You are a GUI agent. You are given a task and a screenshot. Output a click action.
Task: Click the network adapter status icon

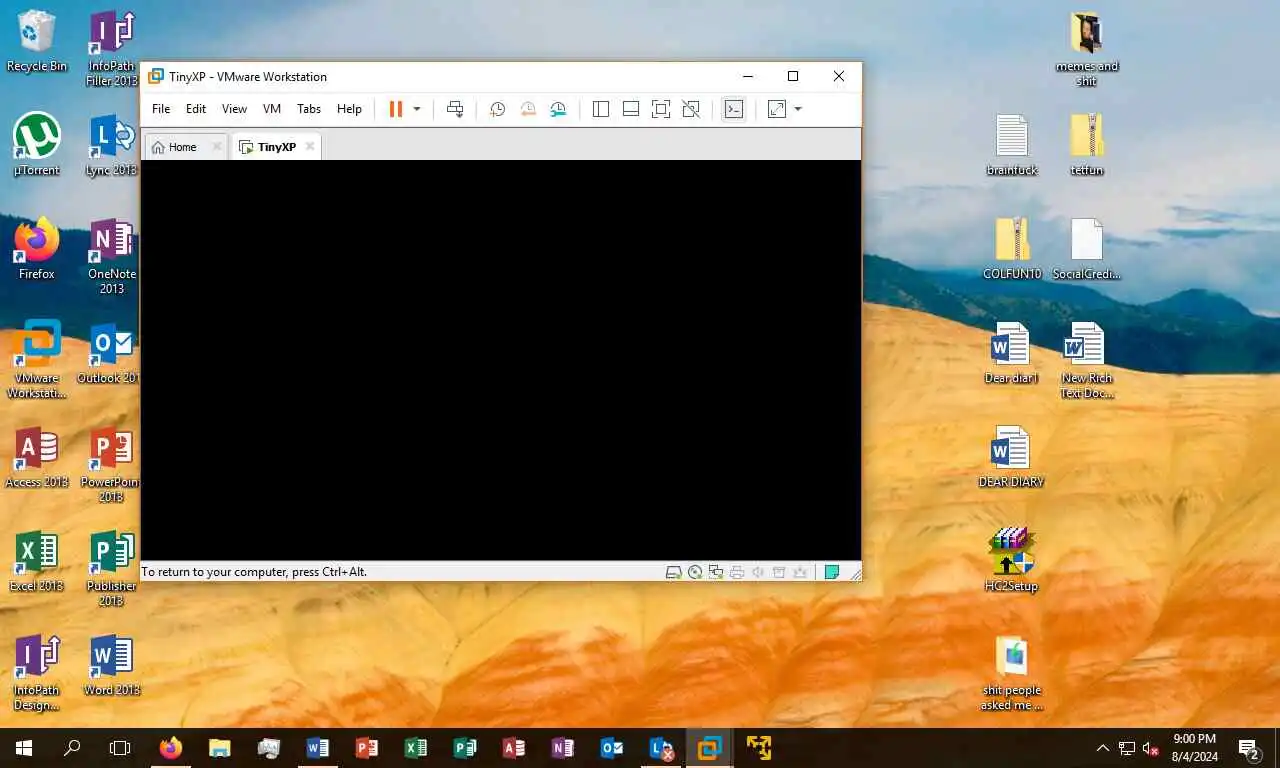[716, 572]
